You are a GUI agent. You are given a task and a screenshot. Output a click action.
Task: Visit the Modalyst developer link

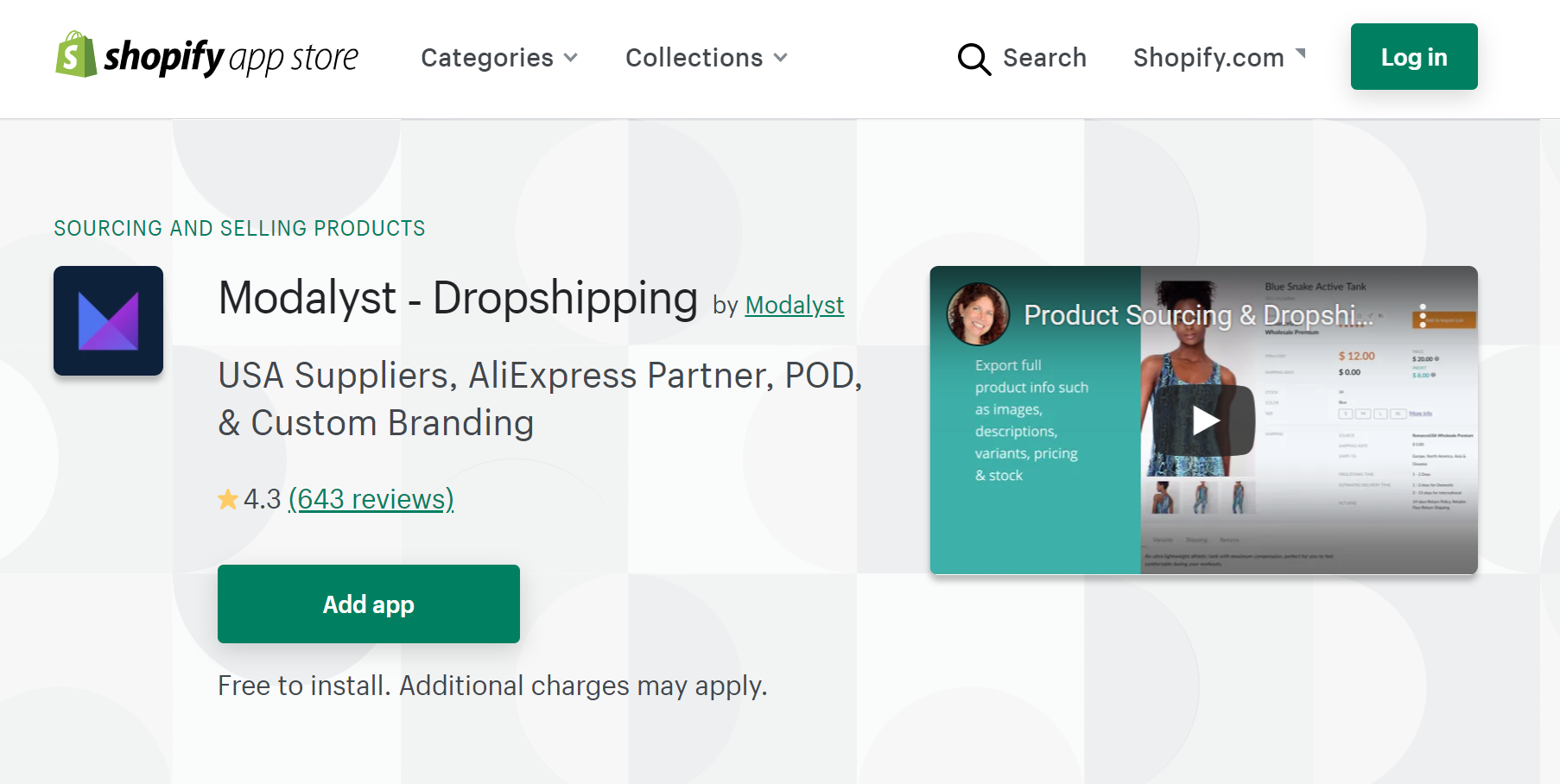click(794, 305)
